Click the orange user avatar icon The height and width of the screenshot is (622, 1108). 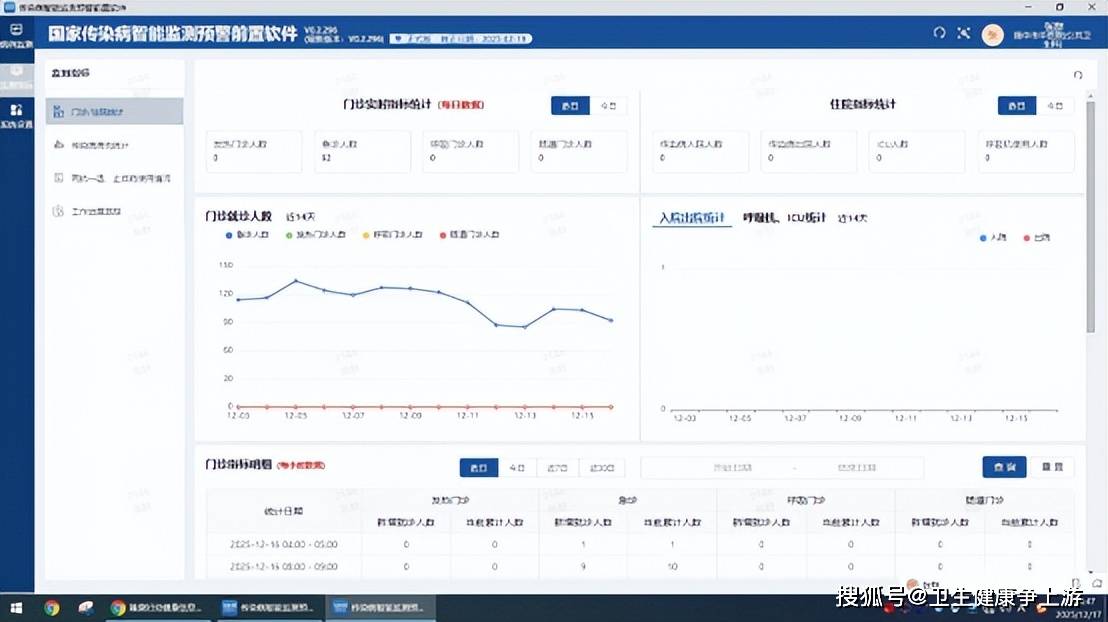click(x=993, y=34)
